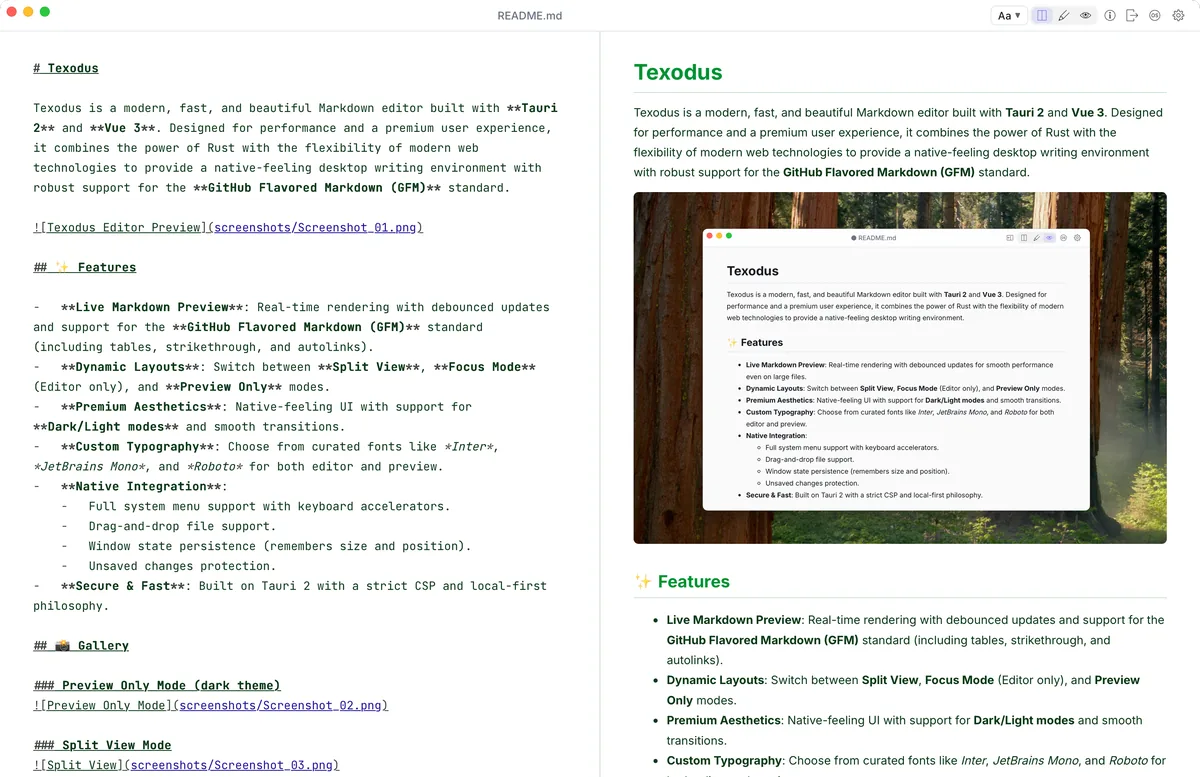Click the split pane divider between editor and preview
This screenshot has width=1200, height=777.
point(600,404)
